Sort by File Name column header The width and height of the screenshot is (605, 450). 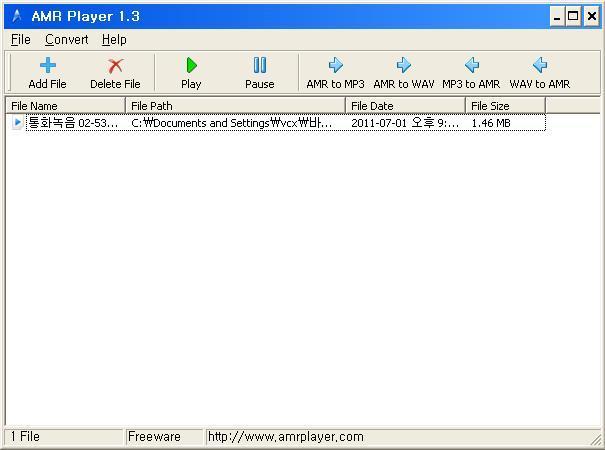click(66, 106)
